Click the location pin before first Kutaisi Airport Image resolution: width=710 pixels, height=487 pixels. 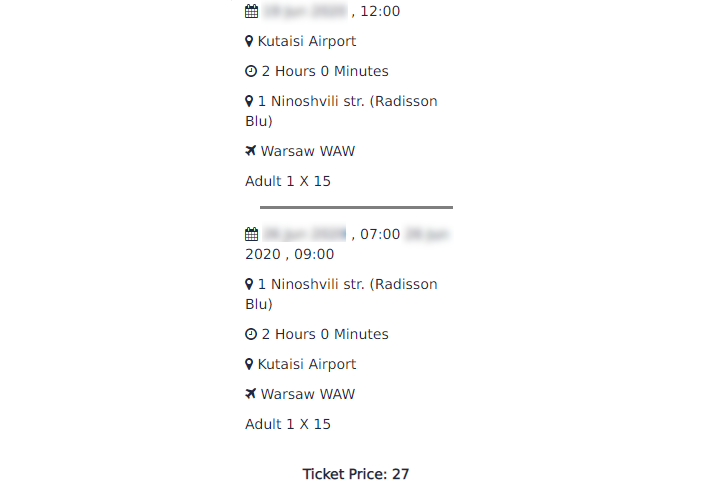coord(249,42)
